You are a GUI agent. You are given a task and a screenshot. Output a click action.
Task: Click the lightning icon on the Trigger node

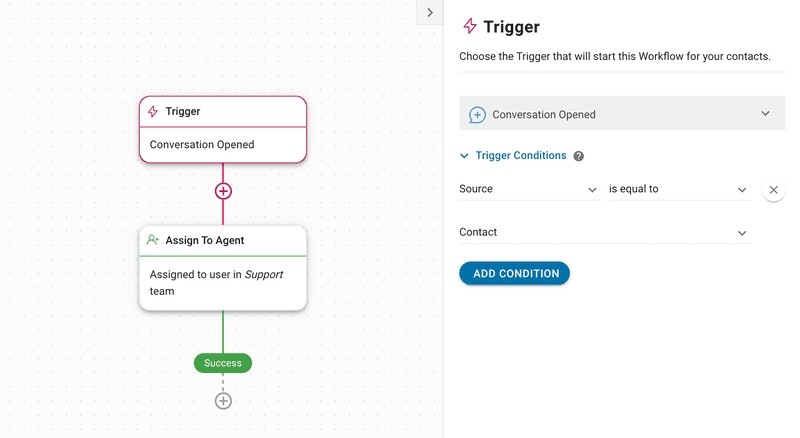click(x=152, y=112)
